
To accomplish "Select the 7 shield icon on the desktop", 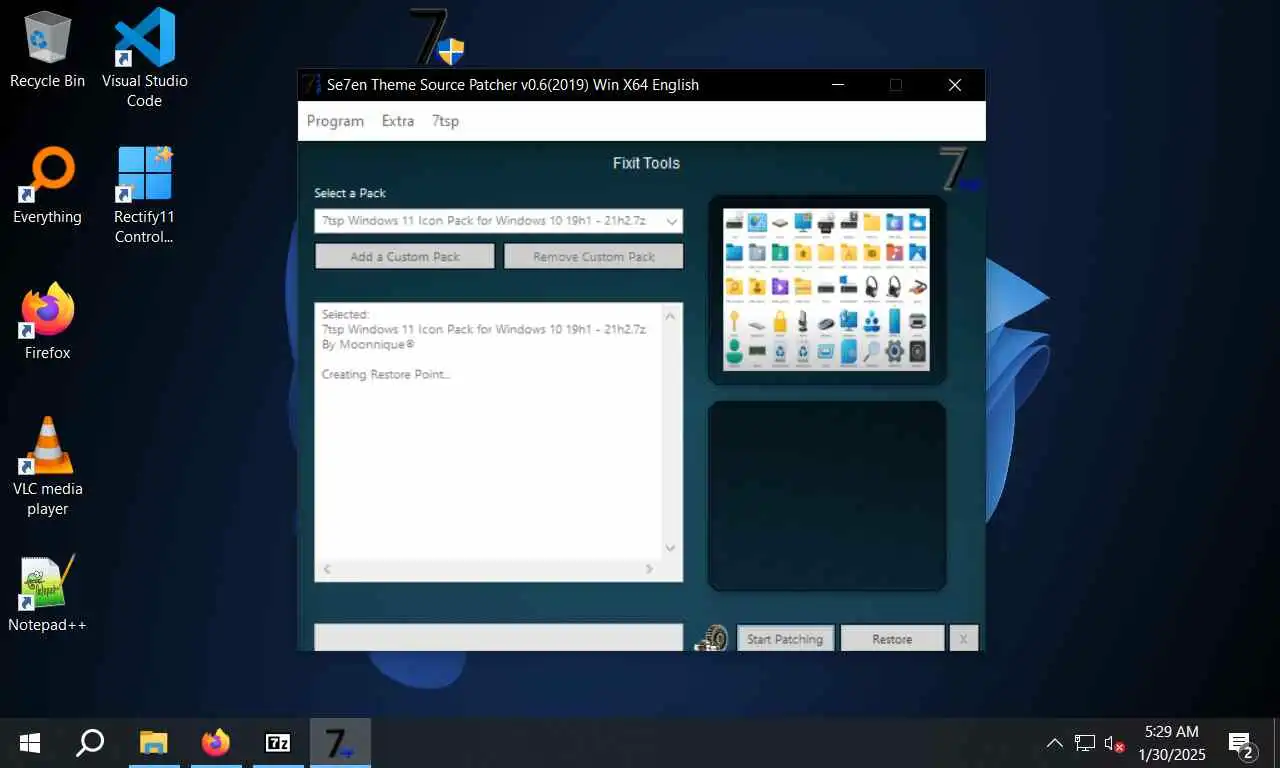I will (x=437, y=37).
